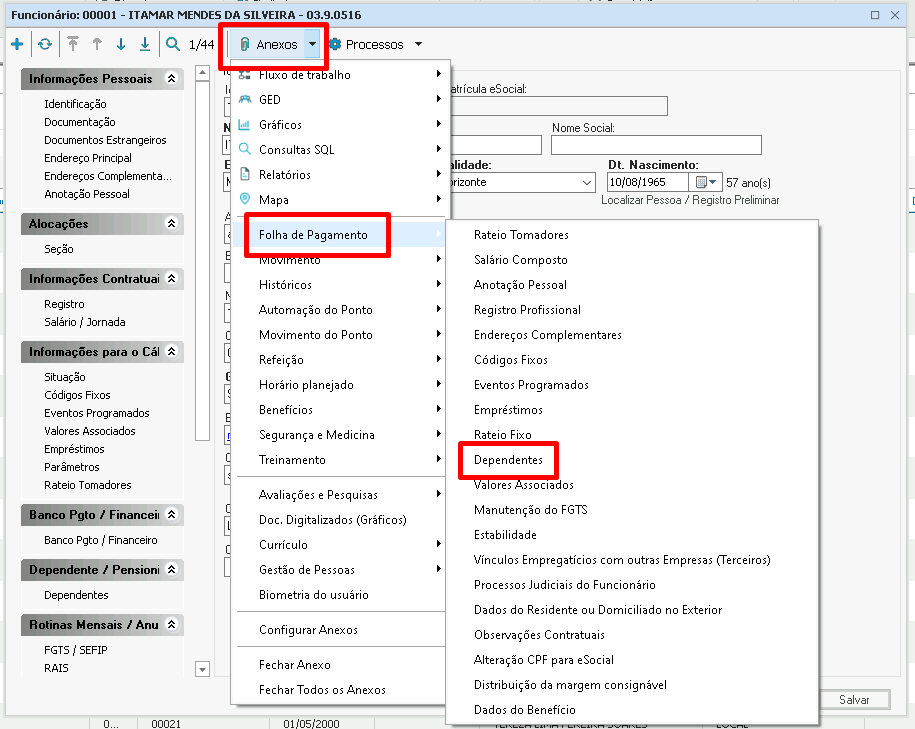The image size is (915, 729).
Task: Collapse Informações para o Cálculo section
Action: point(172,351)
